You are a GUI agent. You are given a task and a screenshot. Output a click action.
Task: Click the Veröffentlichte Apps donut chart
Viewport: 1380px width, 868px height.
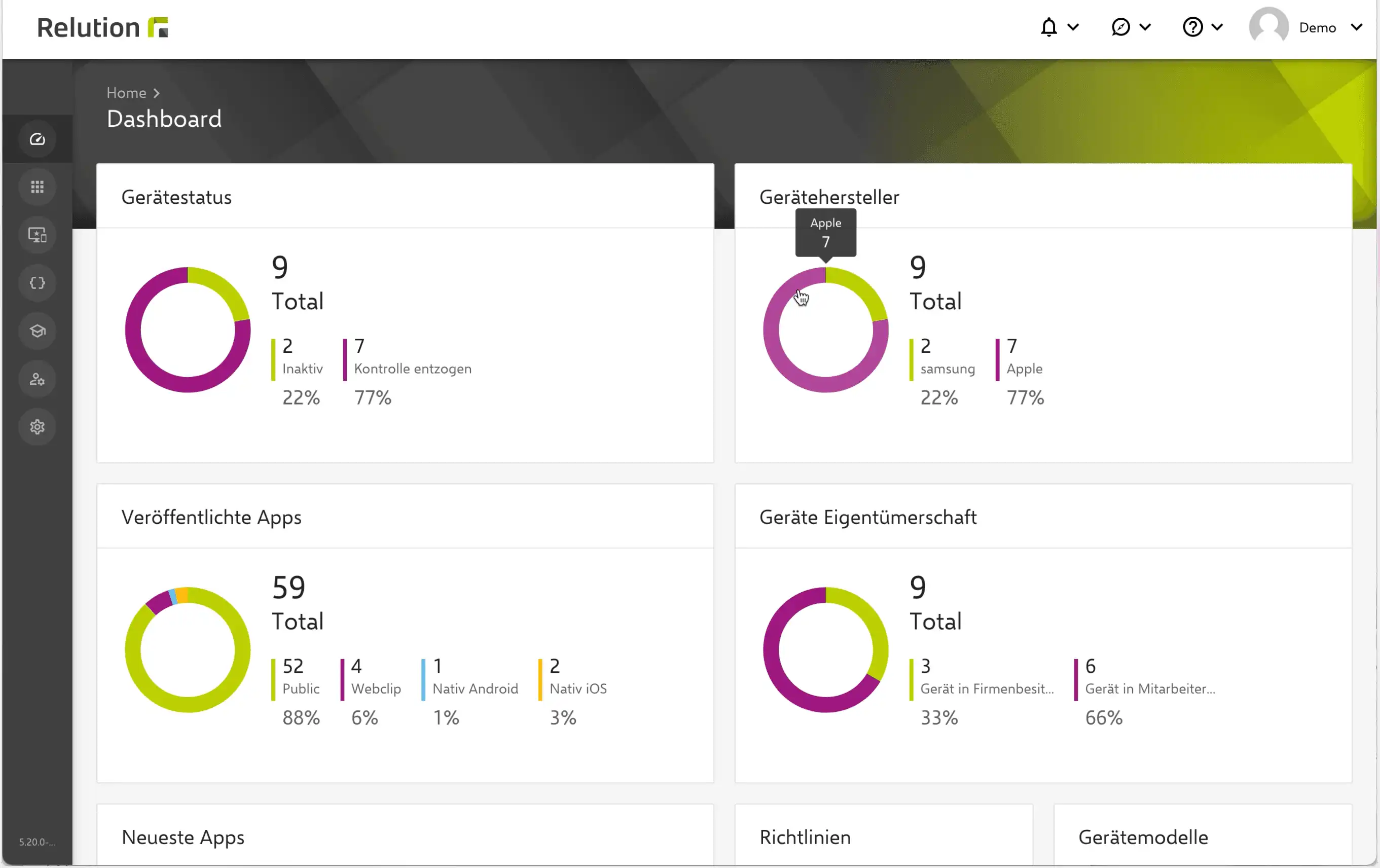point(188,649)
